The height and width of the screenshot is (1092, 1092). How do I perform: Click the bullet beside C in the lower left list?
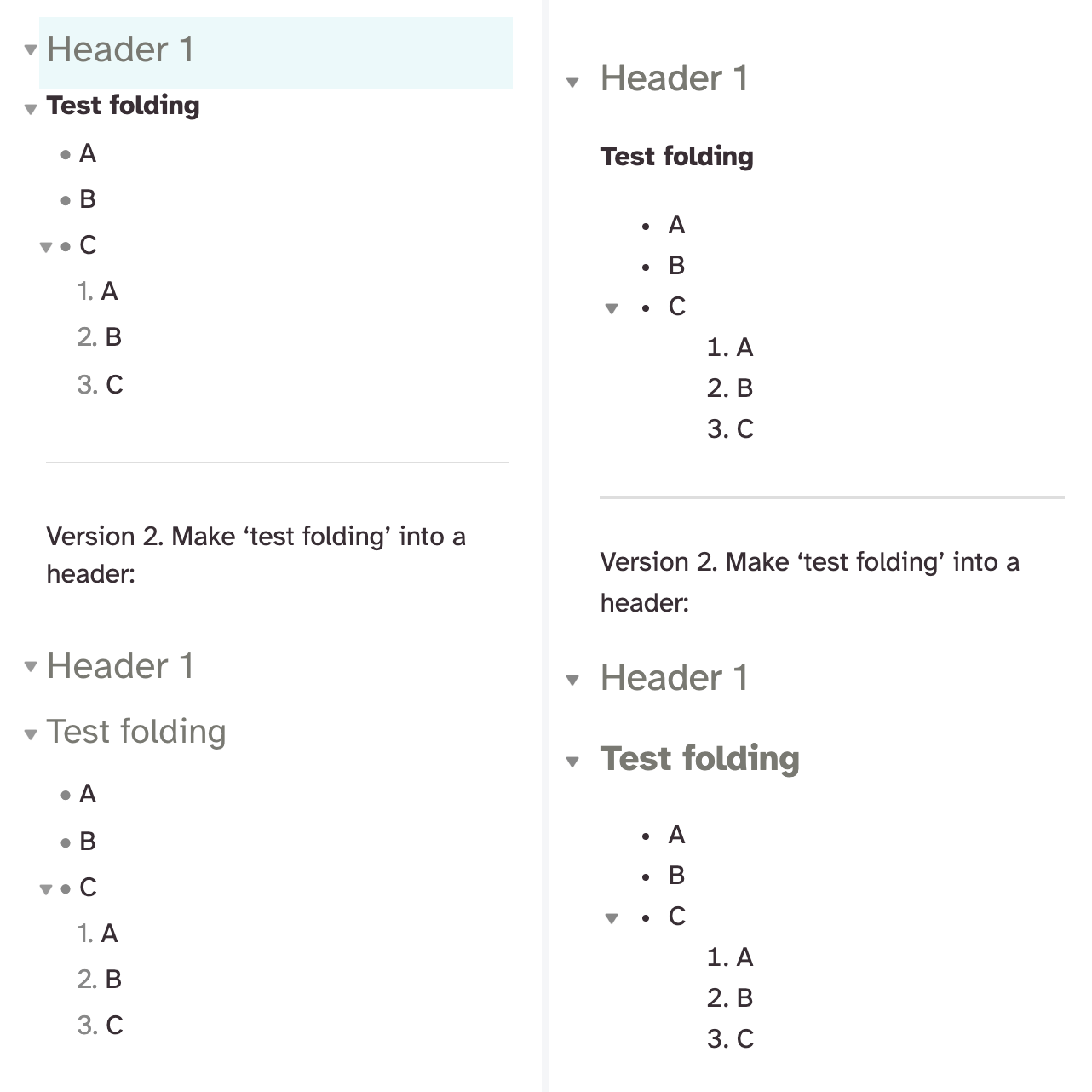coord(66,888)
